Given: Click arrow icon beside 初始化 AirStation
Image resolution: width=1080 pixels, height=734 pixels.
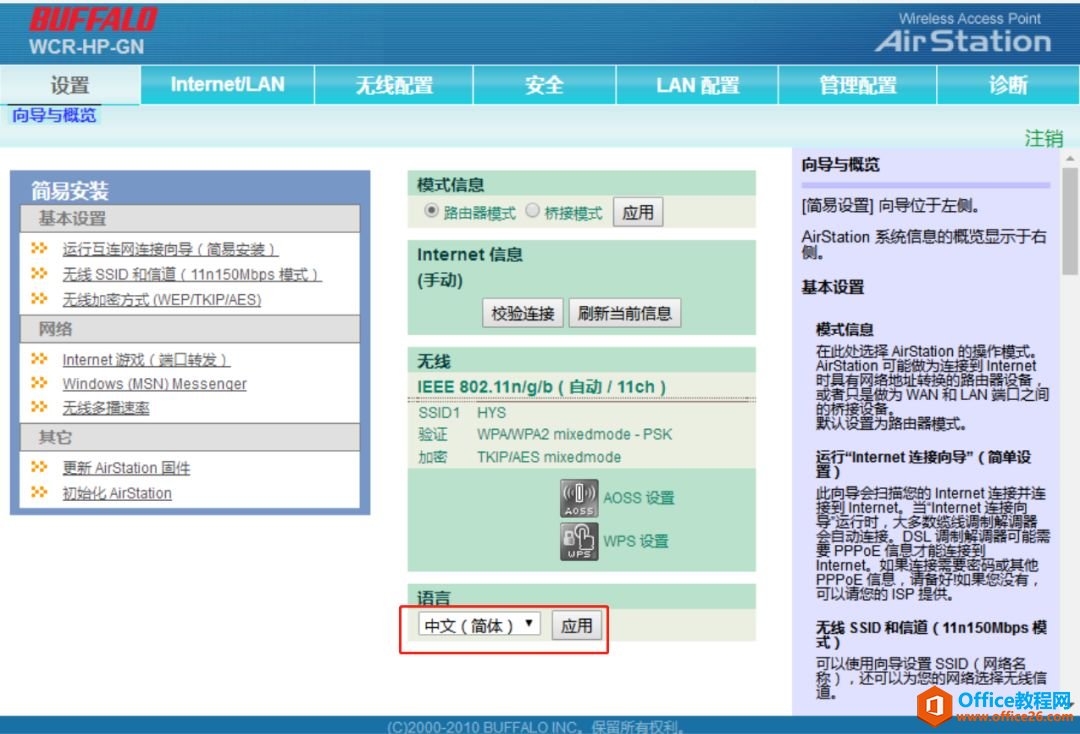Looking at the screenshot, I should (39, 492).
